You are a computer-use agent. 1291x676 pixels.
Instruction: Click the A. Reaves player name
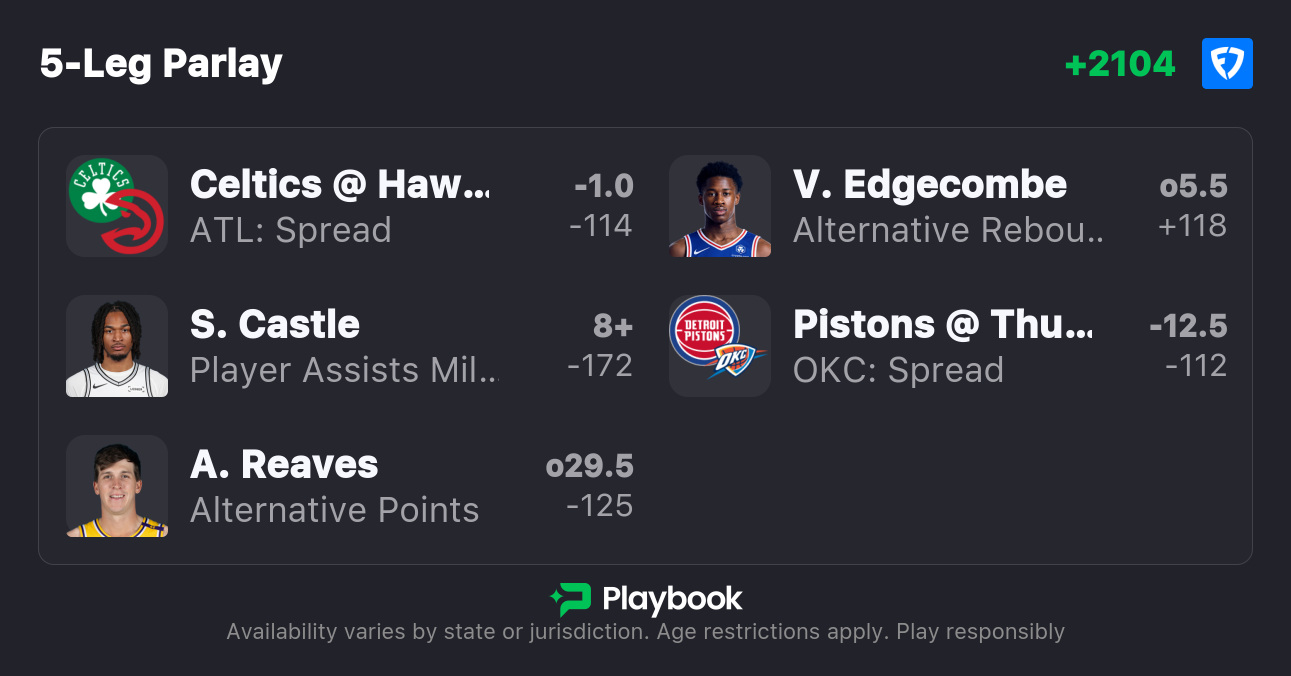tap(284, 465)
